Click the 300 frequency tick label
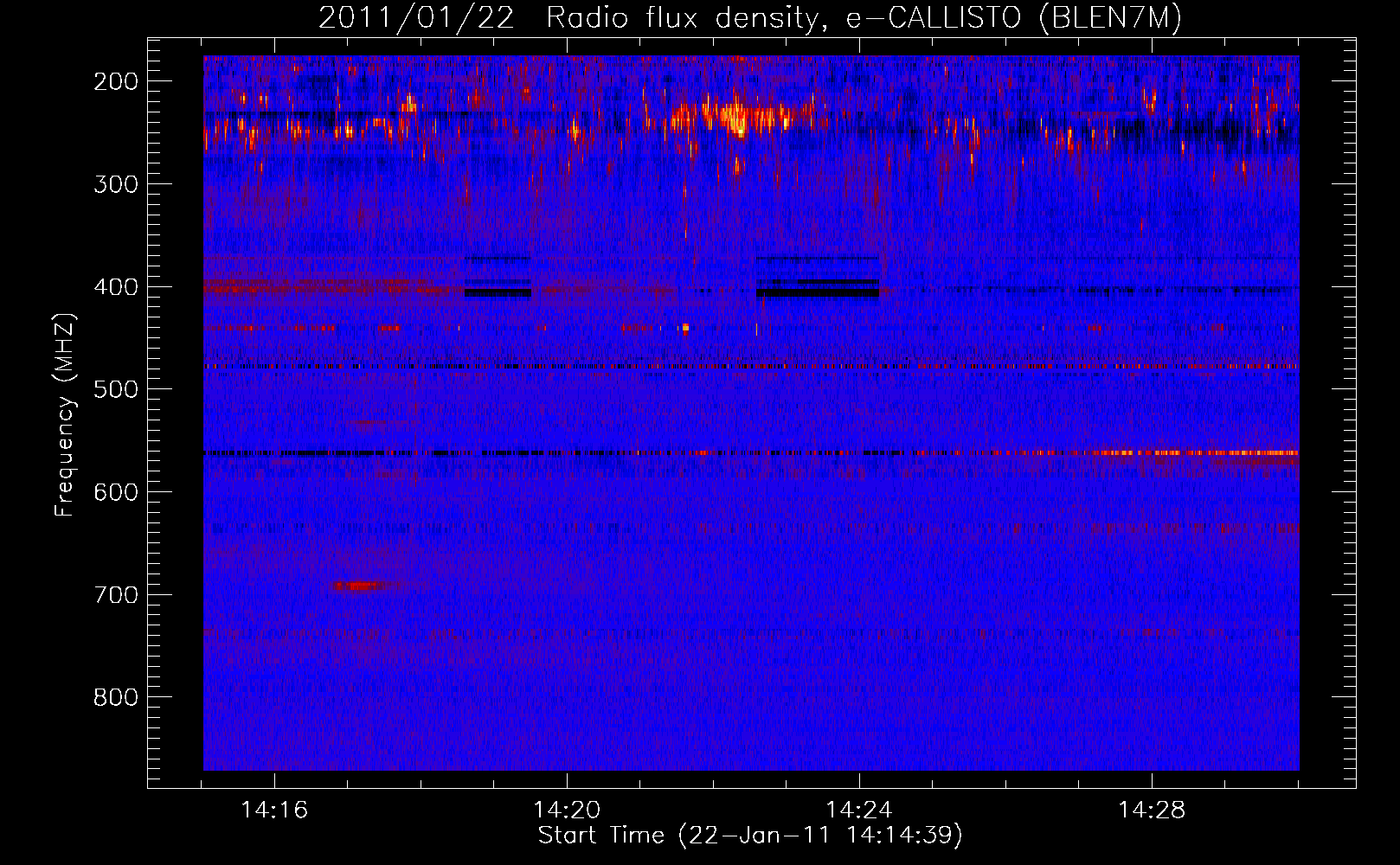 tap(115, 184)
